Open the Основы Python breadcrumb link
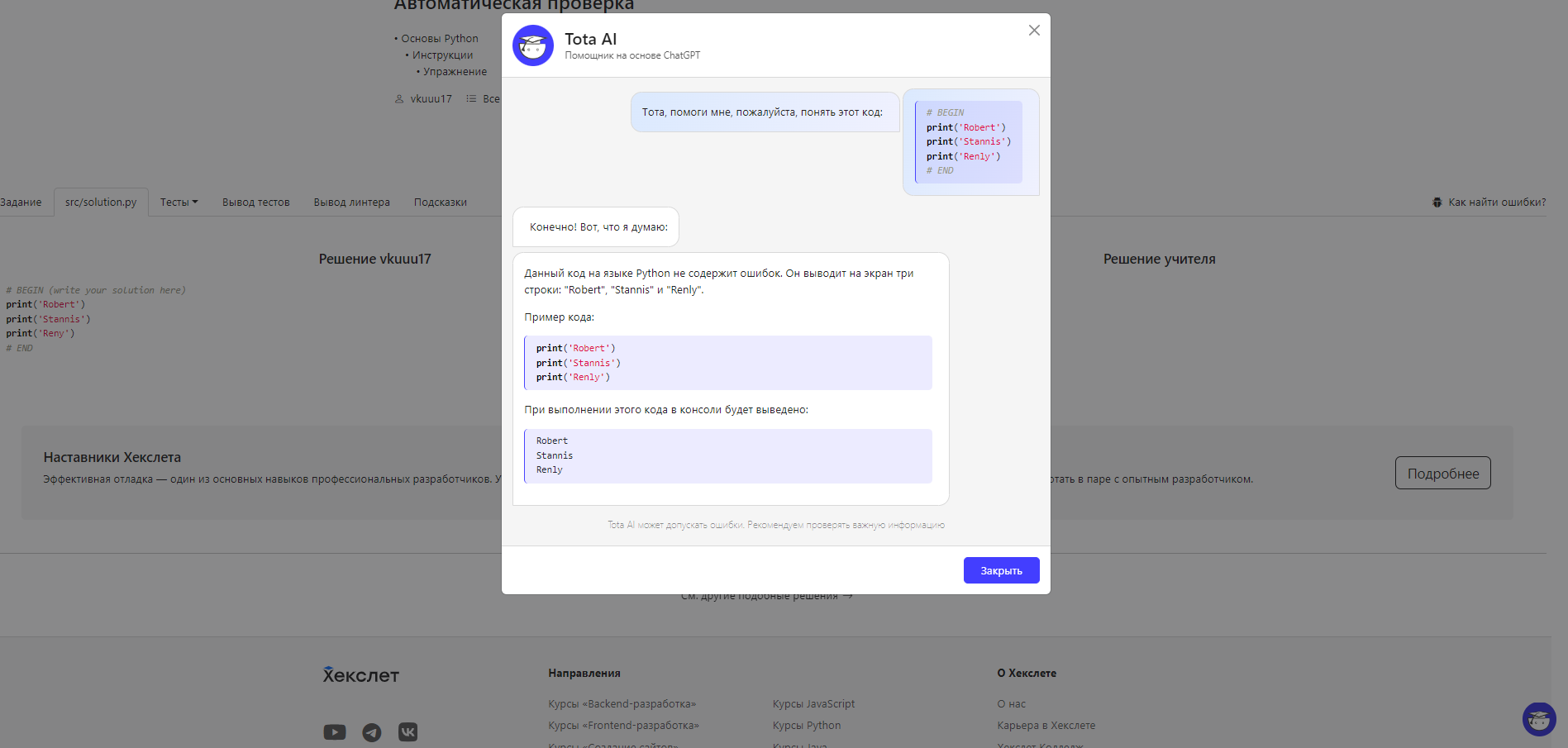Image resolution: width=1568 pixels, height=748 pixels. click(x=439, y=39)
